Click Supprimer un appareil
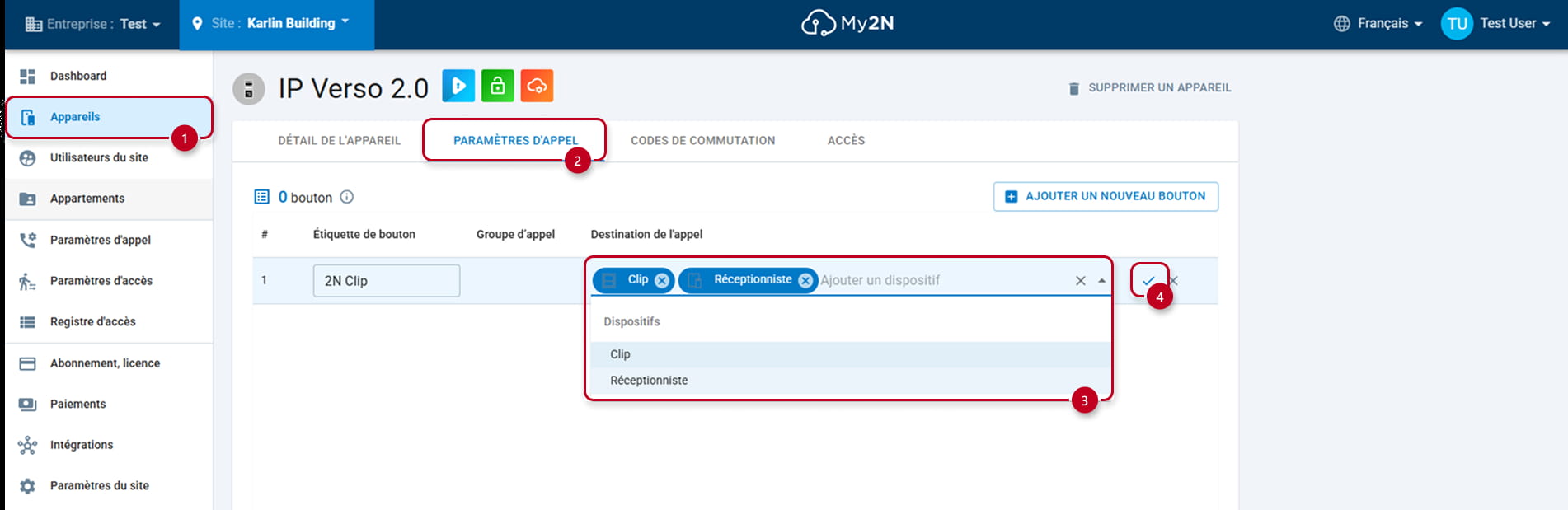The image size is (1568, 510). click(x=1150, y=88)
